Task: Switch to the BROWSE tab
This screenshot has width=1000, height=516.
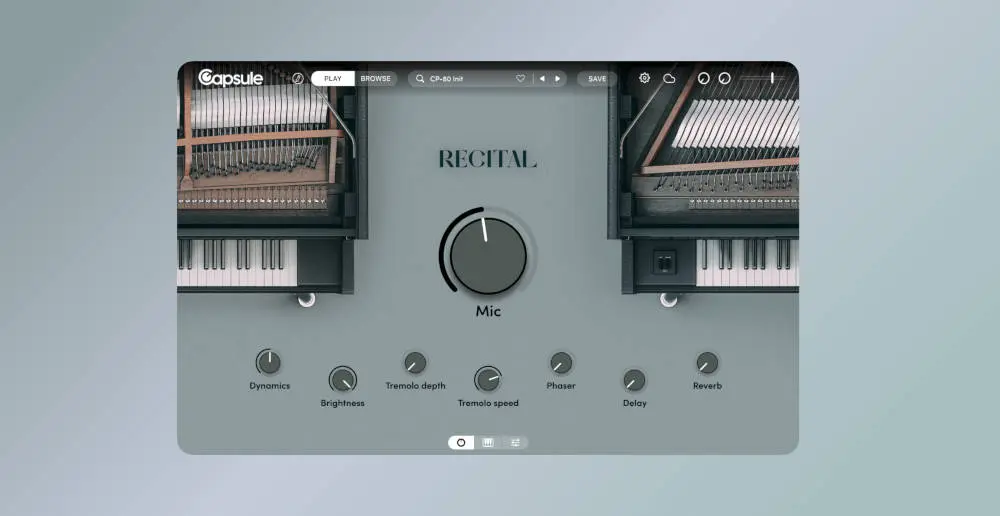Action: (376, 78)
